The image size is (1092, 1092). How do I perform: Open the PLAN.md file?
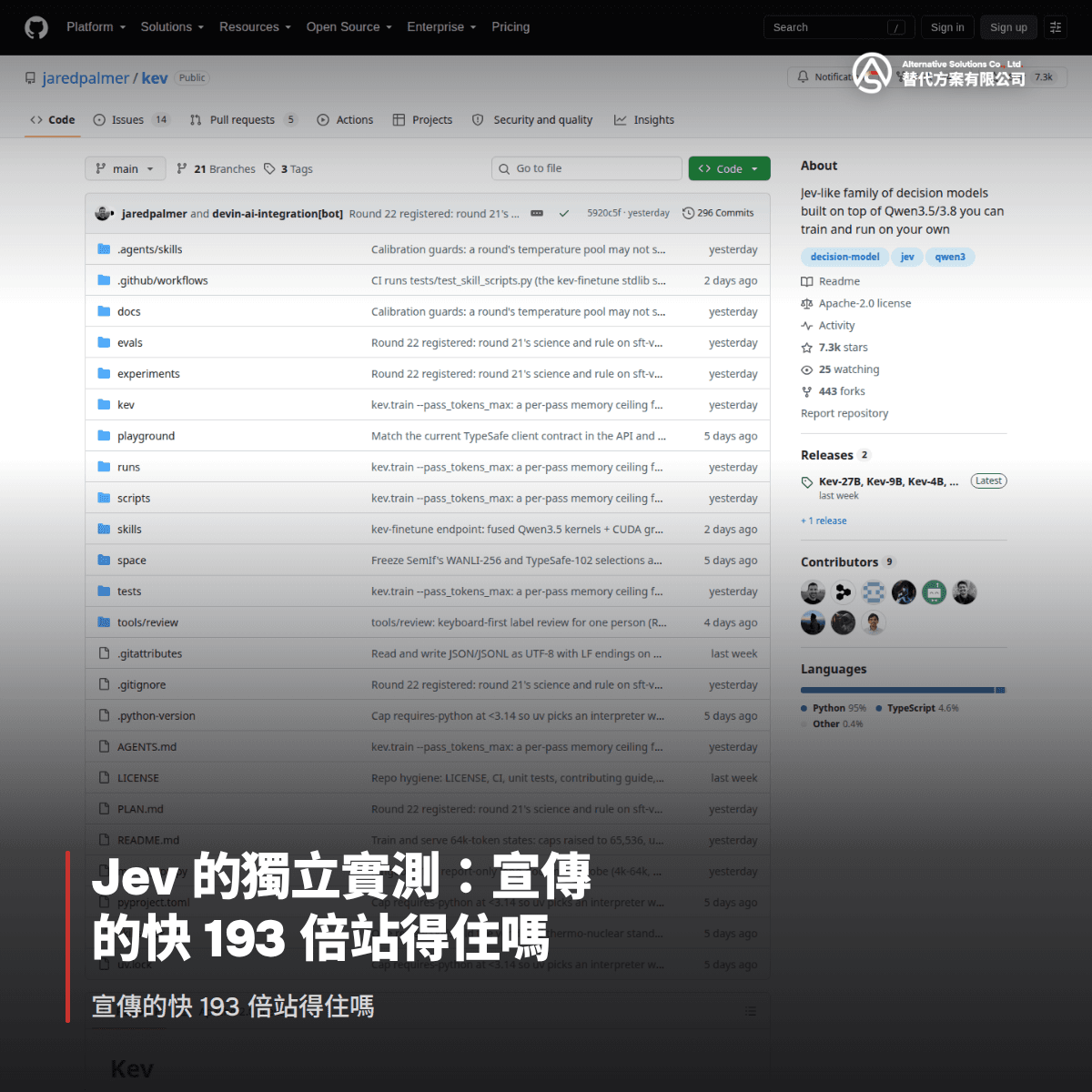140,809
